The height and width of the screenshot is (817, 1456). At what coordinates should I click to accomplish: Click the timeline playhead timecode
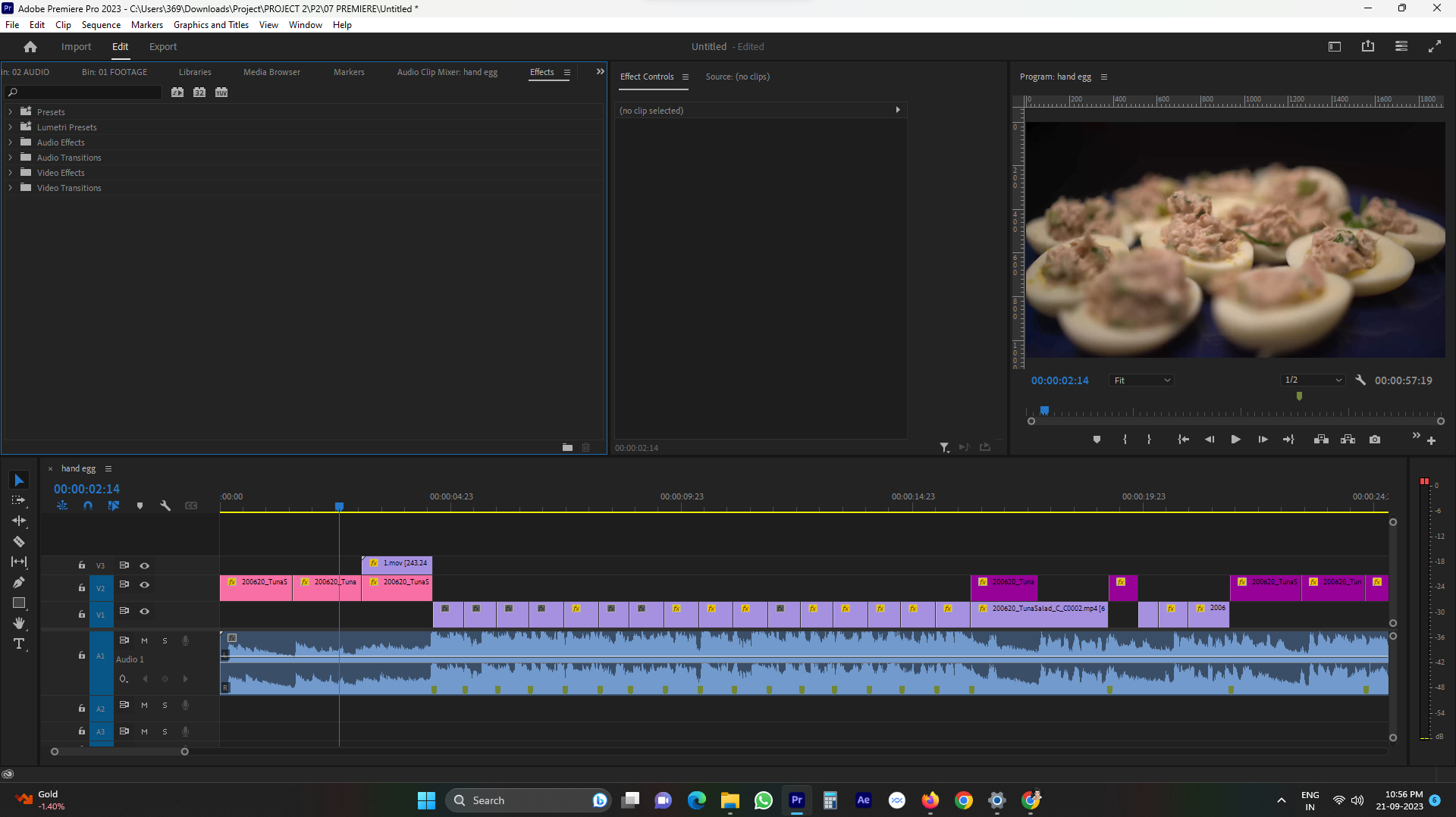coord(86,489)
